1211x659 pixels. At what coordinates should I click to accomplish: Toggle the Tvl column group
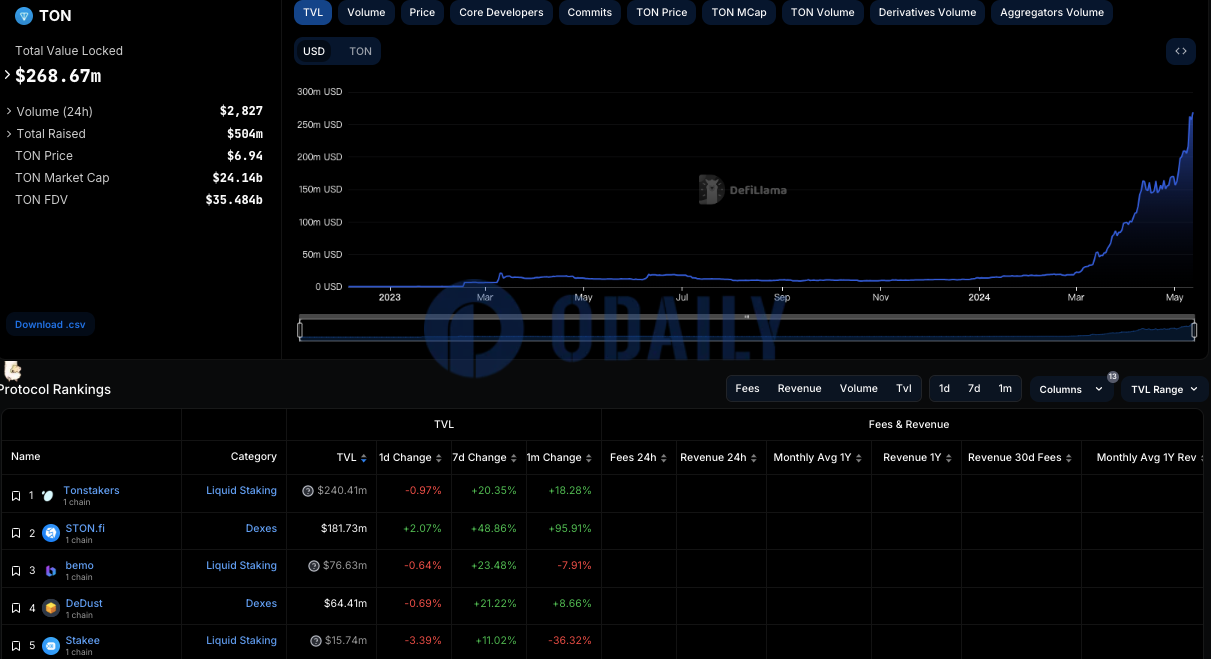pyautogui.click(x=904, y=389)
